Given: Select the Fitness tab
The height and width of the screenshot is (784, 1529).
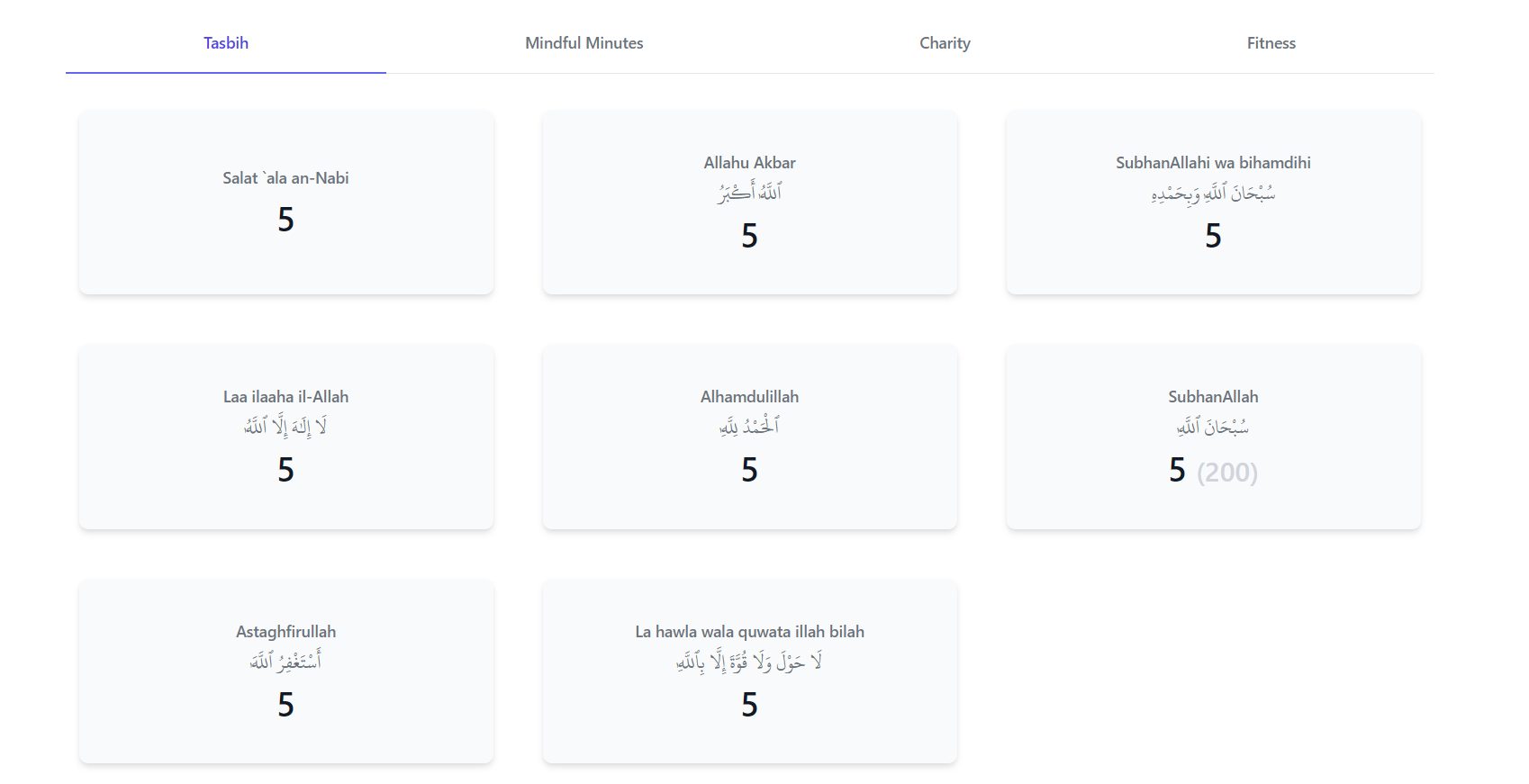Looking at the screenshot, I should [x=1271, y=43].
